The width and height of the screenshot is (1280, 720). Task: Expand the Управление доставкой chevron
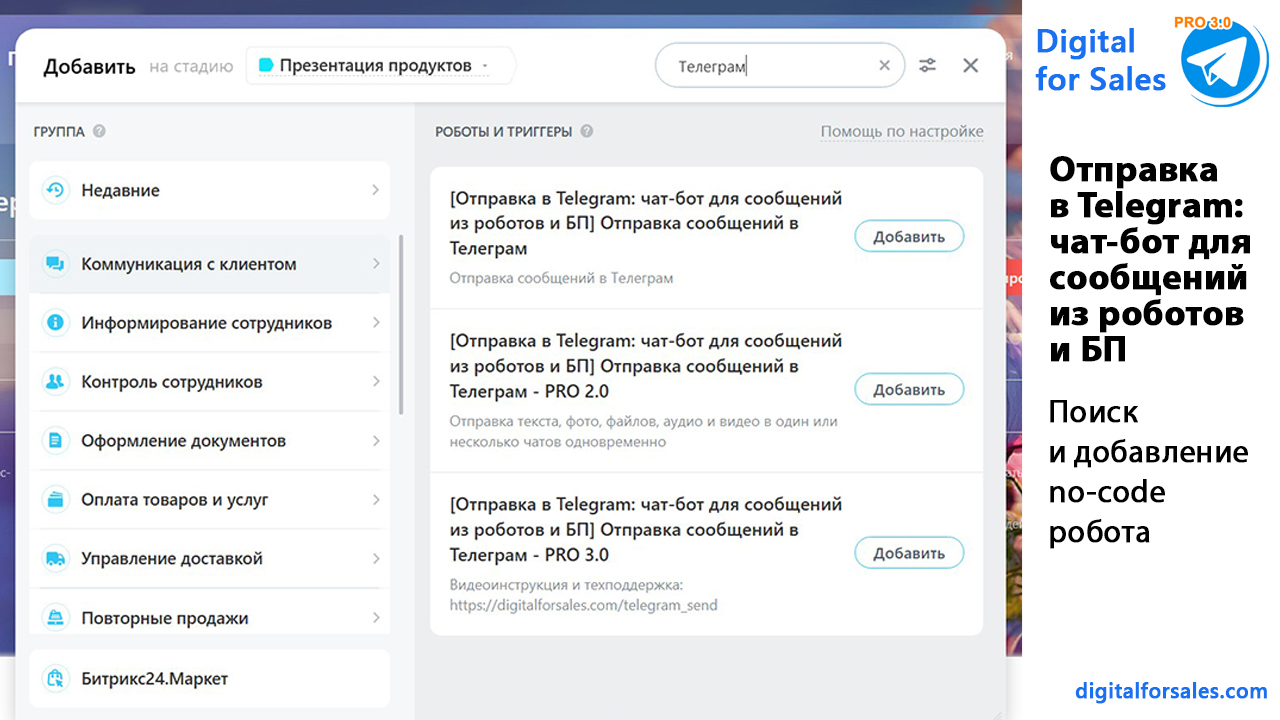coord(375,559)
